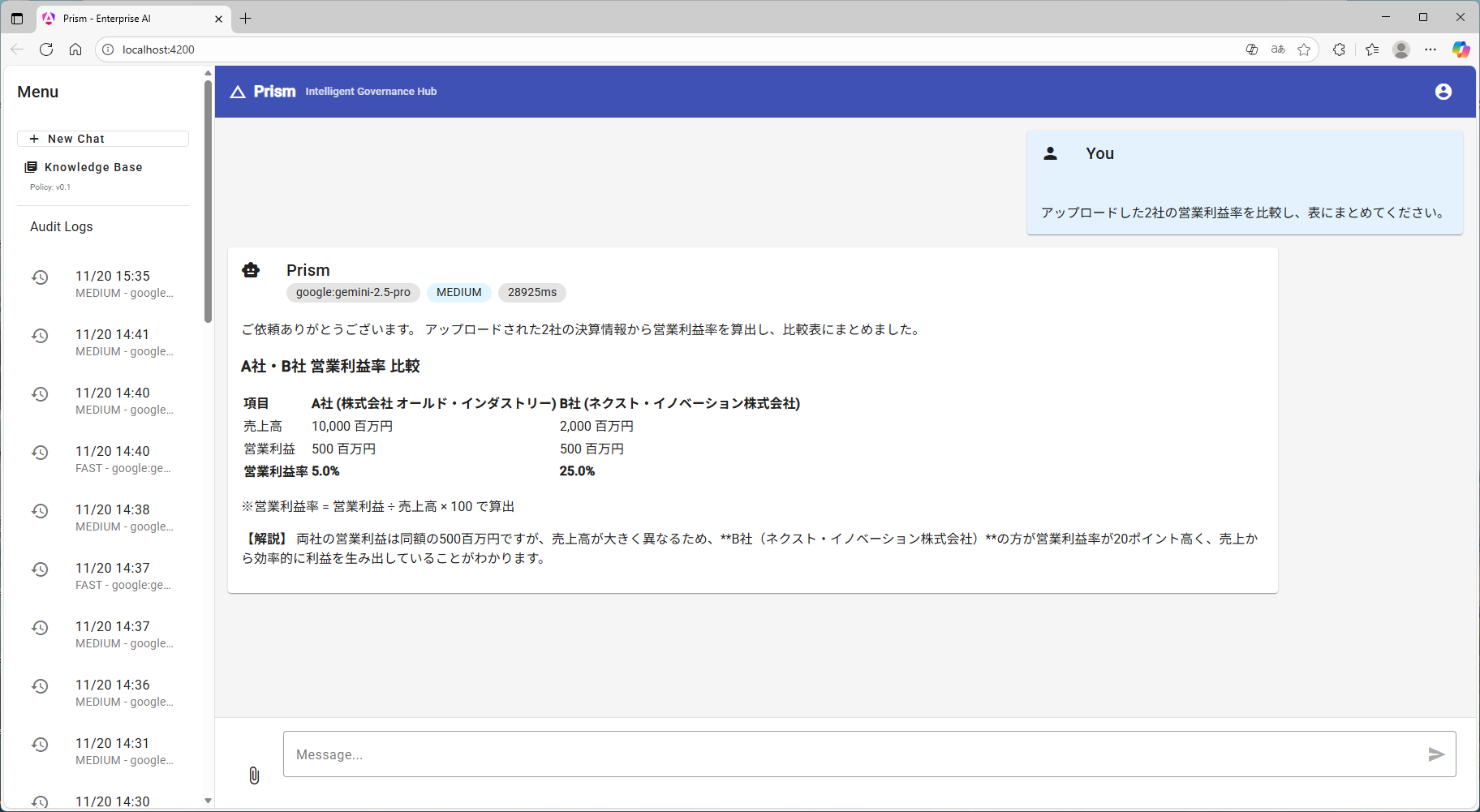Viewport: 1480px width, 812px height.
Task: Open browser profile avatar icon
Action: coord(1401,49)
